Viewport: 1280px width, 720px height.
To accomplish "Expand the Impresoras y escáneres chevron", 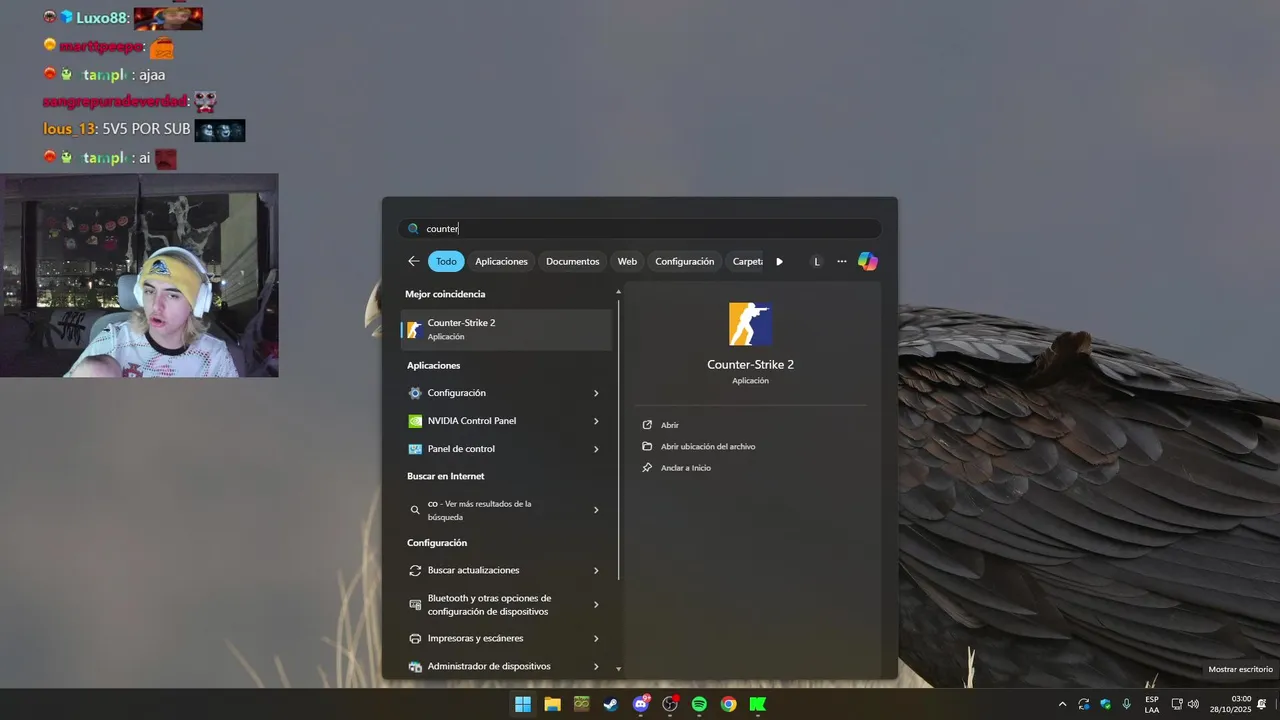I will pyautogui.click(x=596, y=638).
